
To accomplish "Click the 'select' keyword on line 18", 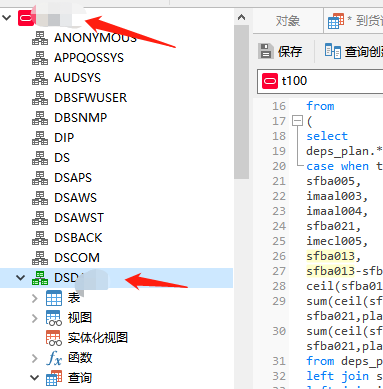I will (327, 136).
